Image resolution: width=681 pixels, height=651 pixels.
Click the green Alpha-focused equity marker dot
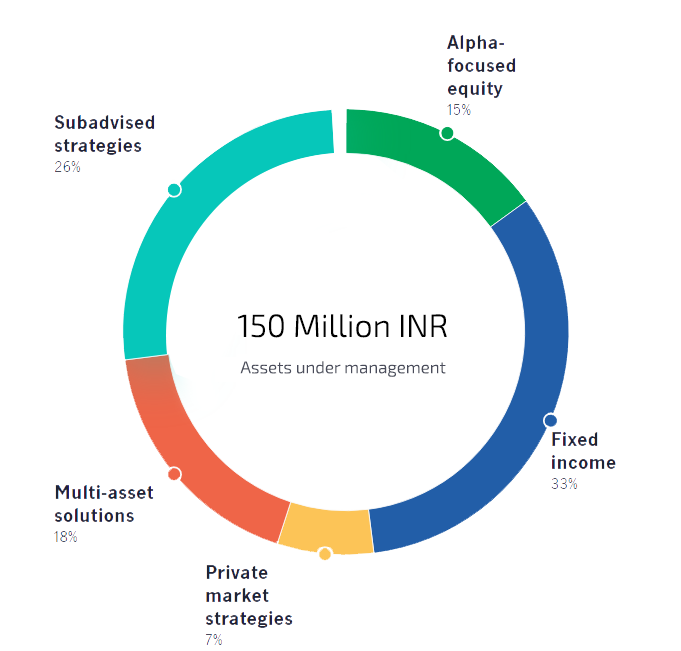click(447, 133)
